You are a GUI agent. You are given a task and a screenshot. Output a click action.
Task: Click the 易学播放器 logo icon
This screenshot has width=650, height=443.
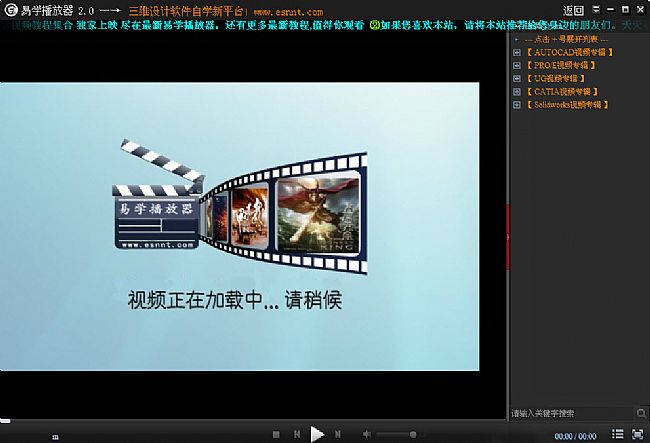coord(11,10)
